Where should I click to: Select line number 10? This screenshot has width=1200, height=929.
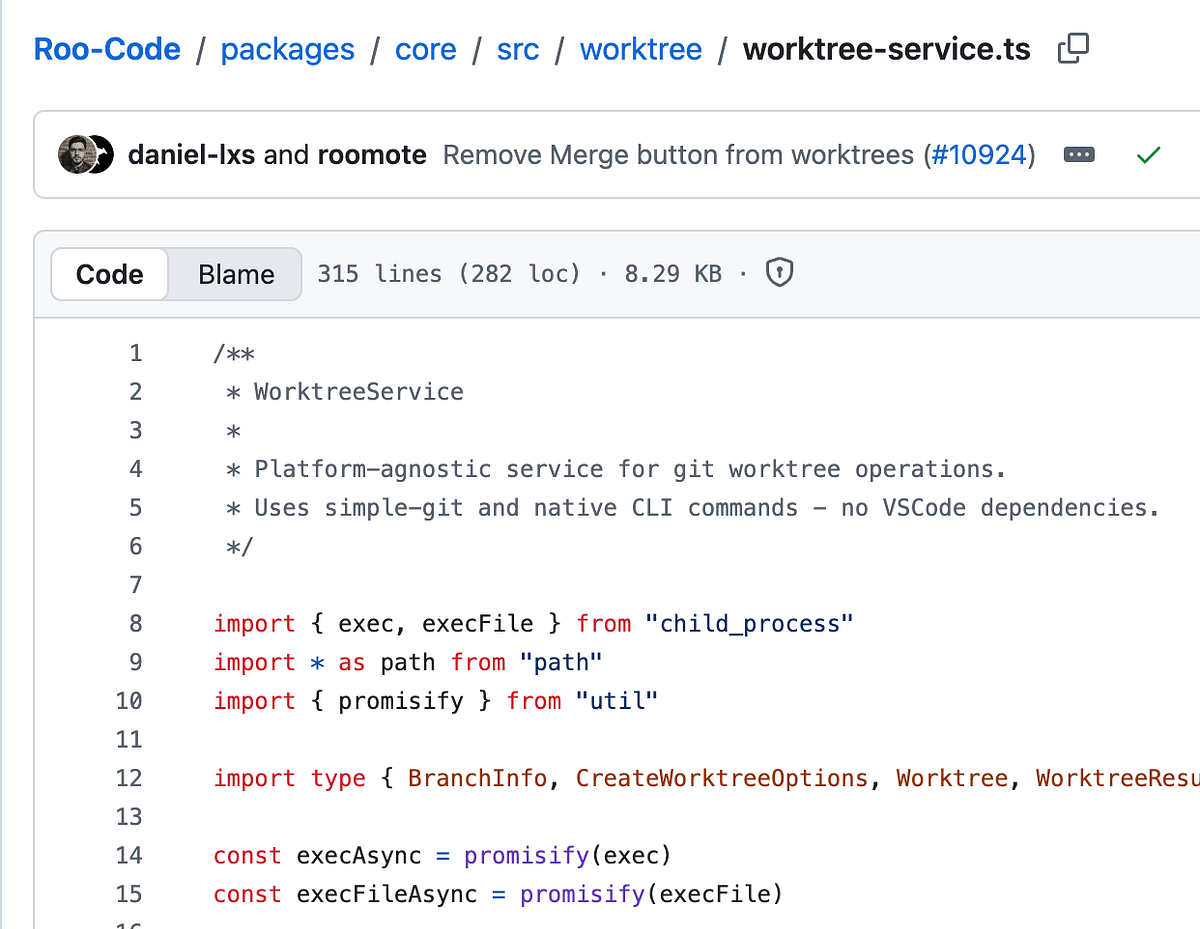click(129, 701)
